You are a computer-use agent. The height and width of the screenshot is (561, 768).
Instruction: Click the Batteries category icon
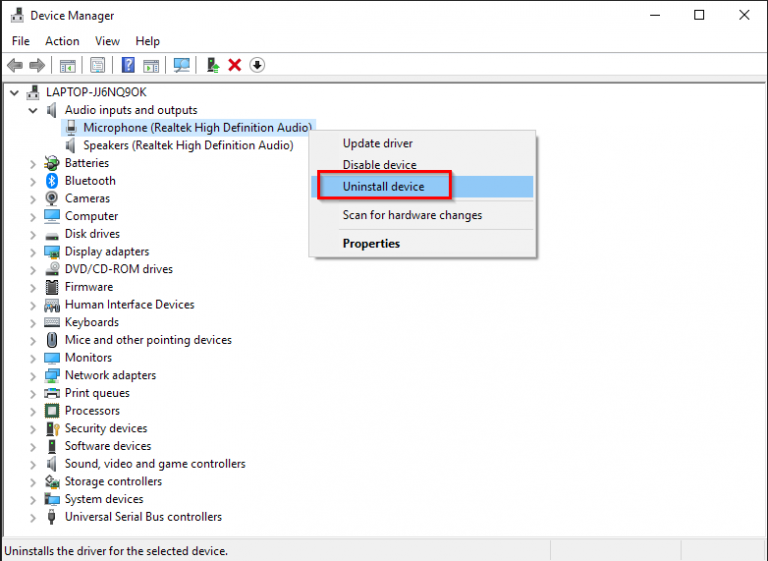pyautogui.click(x=51, y=163)
